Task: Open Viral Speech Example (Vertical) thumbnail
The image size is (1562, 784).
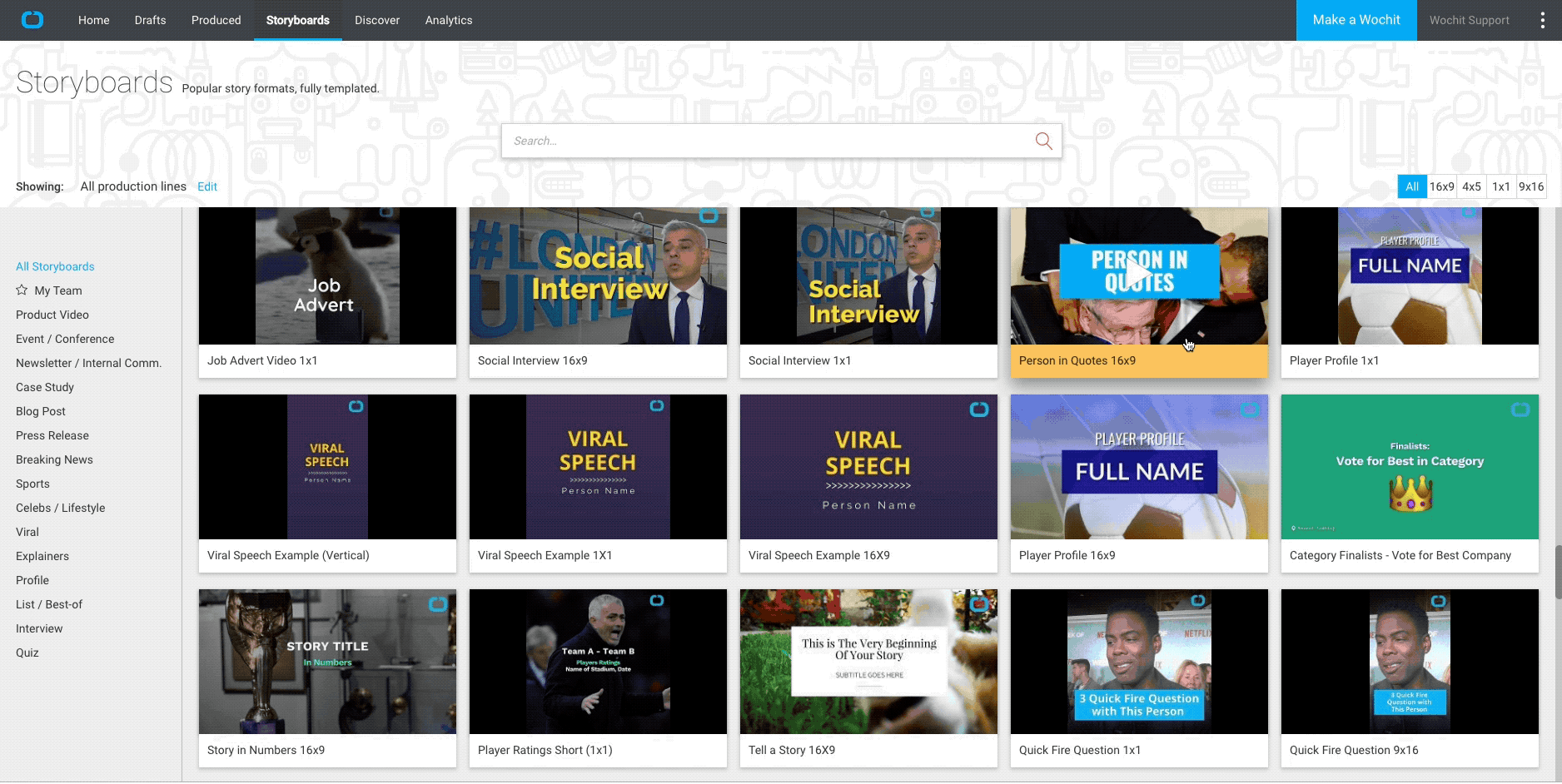Action: [327, 467]
